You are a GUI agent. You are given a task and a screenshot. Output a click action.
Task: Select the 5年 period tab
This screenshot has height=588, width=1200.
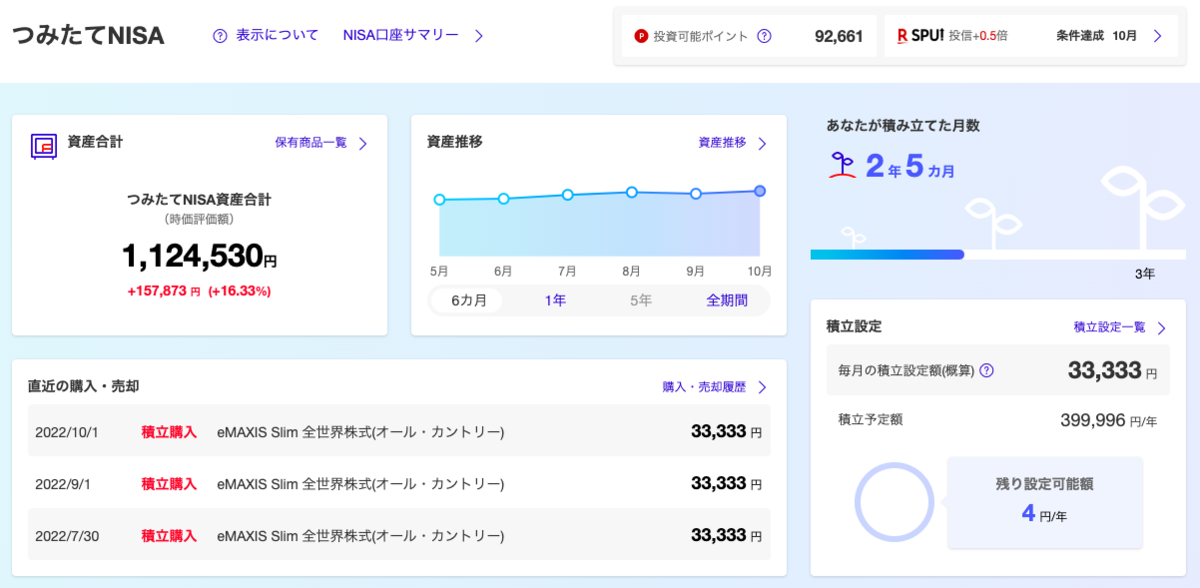[641, 300]
